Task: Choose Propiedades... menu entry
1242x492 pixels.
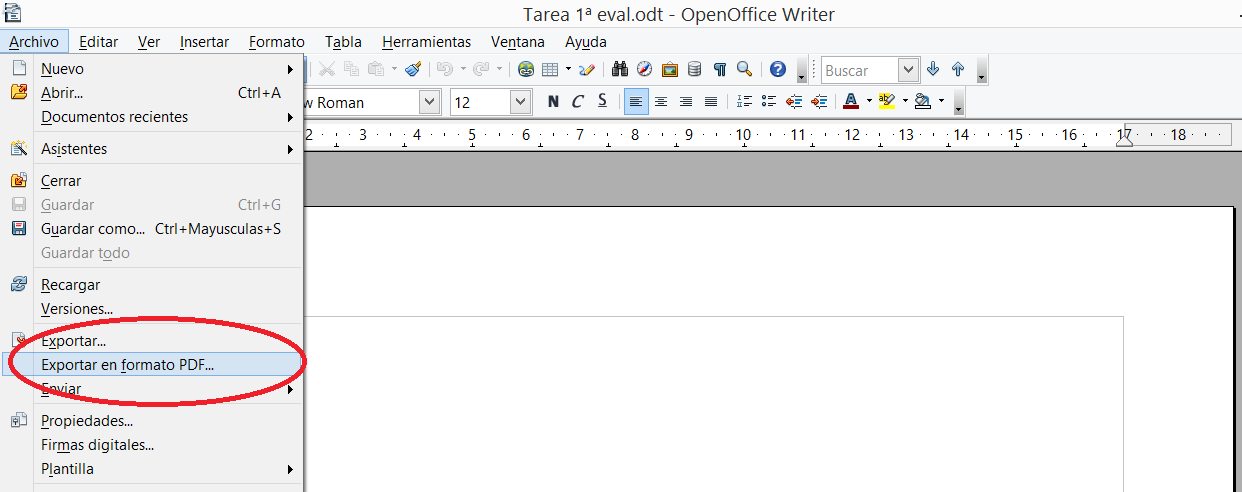Action: pyautogui.click(x=153, y=421)
